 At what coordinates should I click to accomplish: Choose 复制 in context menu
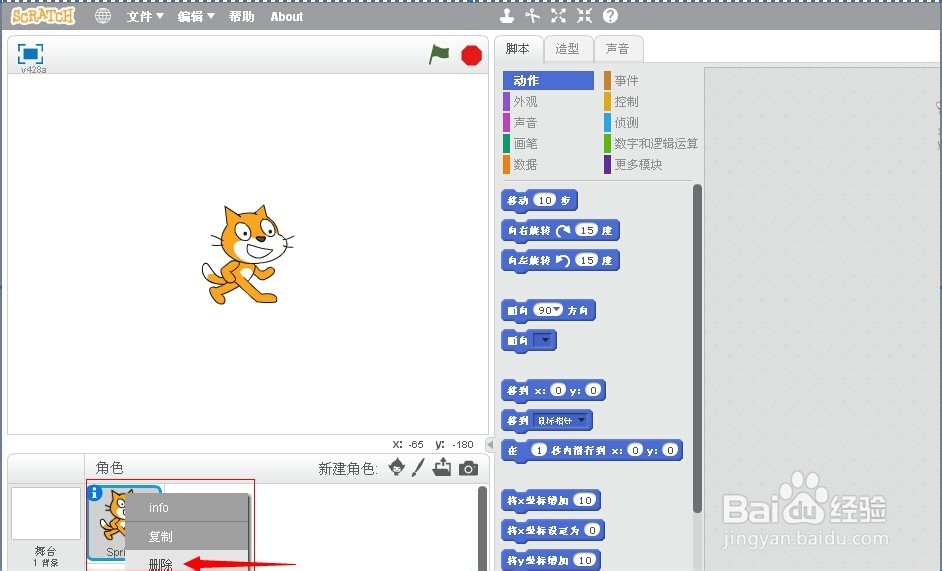tap(187, 536)
